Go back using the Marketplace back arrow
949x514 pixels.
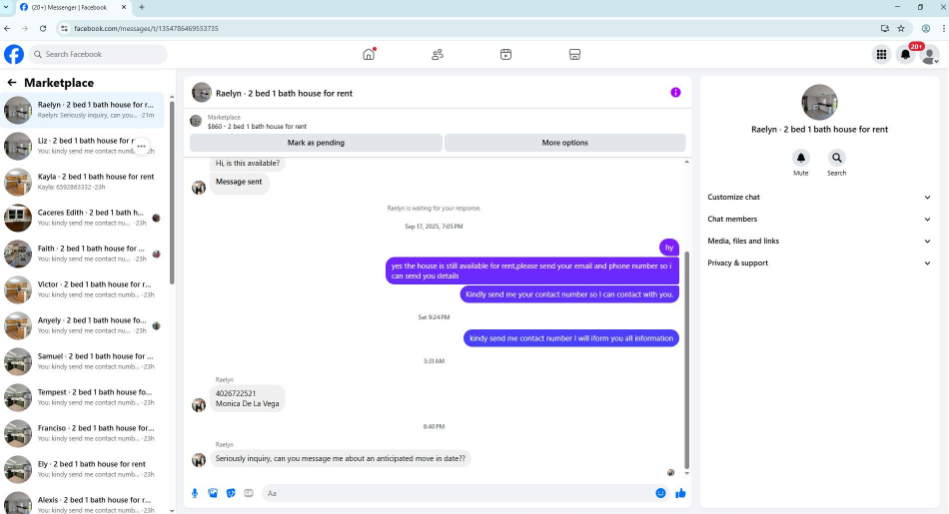(x=11, y=83)
